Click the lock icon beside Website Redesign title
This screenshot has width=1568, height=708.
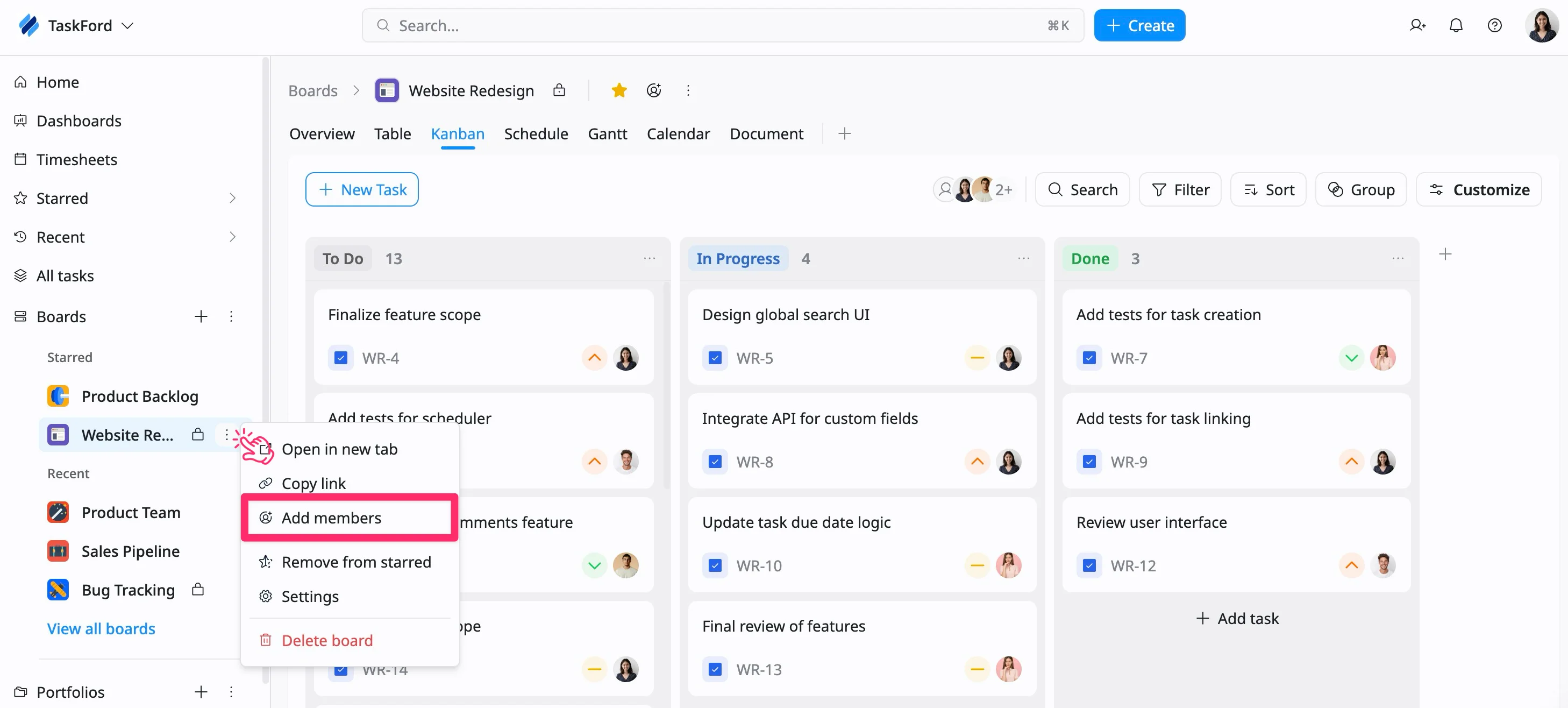pos(559,90)
